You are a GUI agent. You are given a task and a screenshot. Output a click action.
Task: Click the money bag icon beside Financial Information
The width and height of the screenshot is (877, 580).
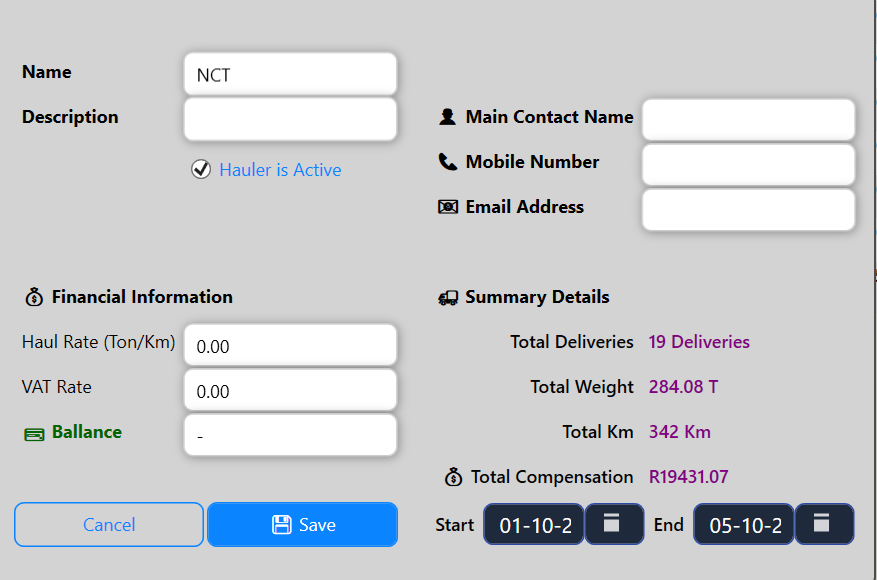[x=34, y=297]
